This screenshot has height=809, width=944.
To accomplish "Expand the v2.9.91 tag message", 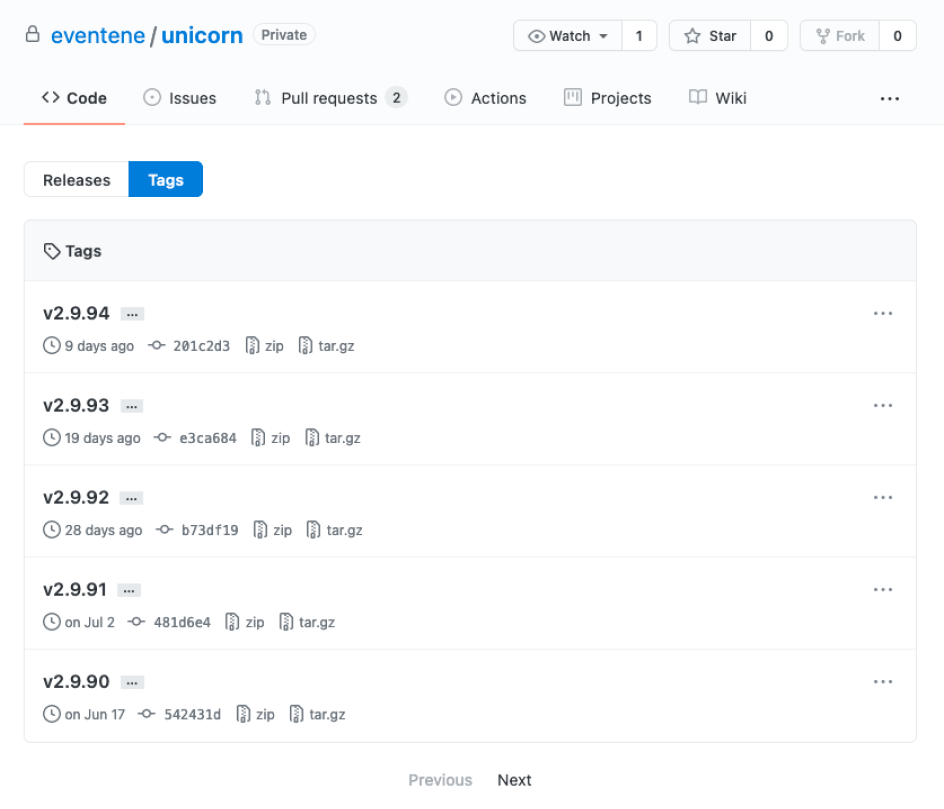I will tap(129, 590).
